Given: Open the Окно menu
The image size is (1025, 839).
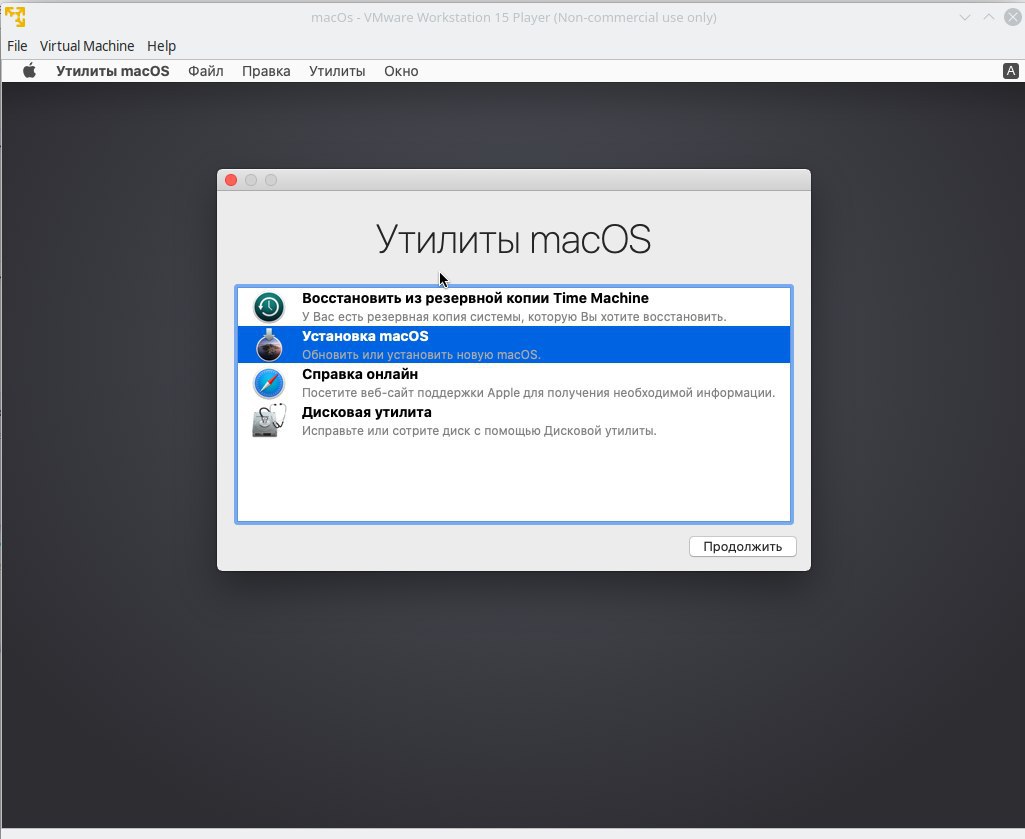Looking at the screenshot, I should coord(401,71).
